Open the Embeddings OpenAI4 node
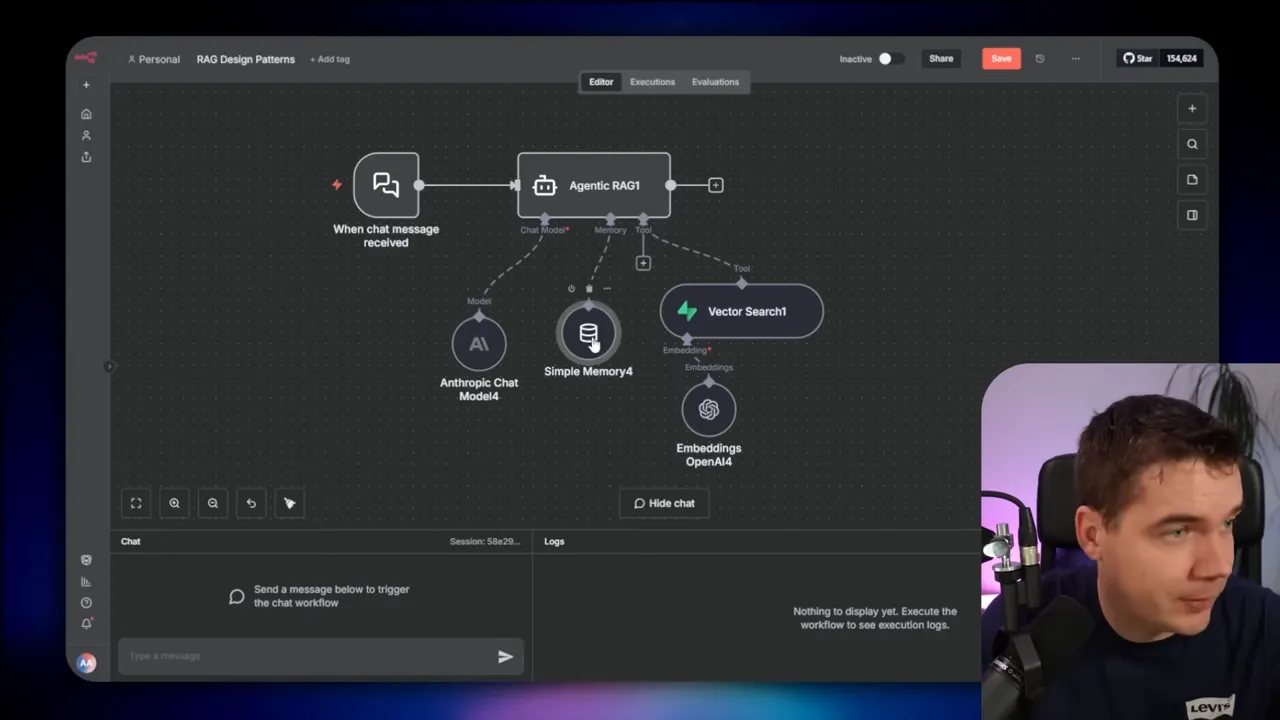The image size is (1280, 720). click(x=709, y=410)
